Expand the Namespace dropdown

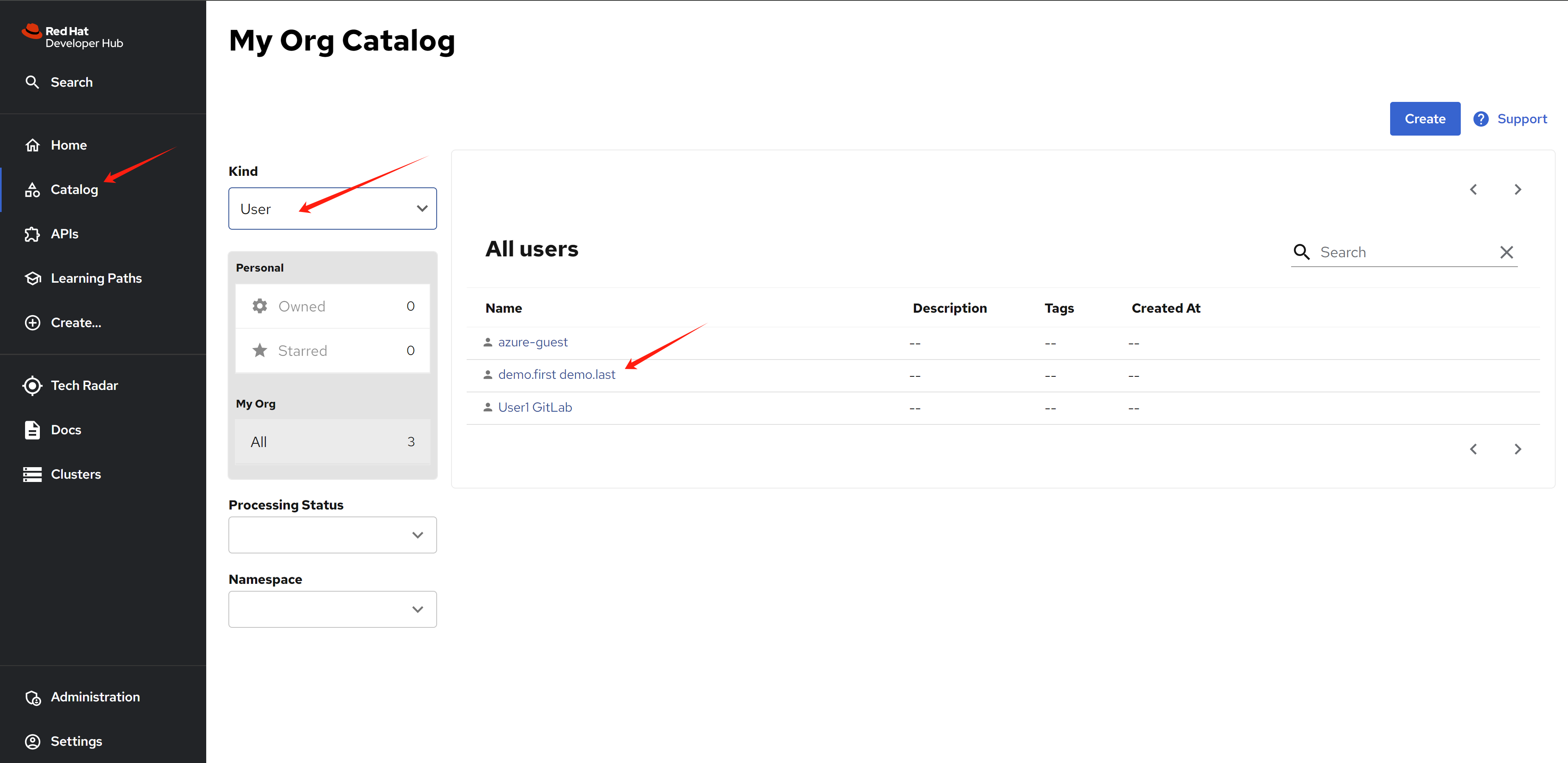pyautogui.click(x=332, y=610)
